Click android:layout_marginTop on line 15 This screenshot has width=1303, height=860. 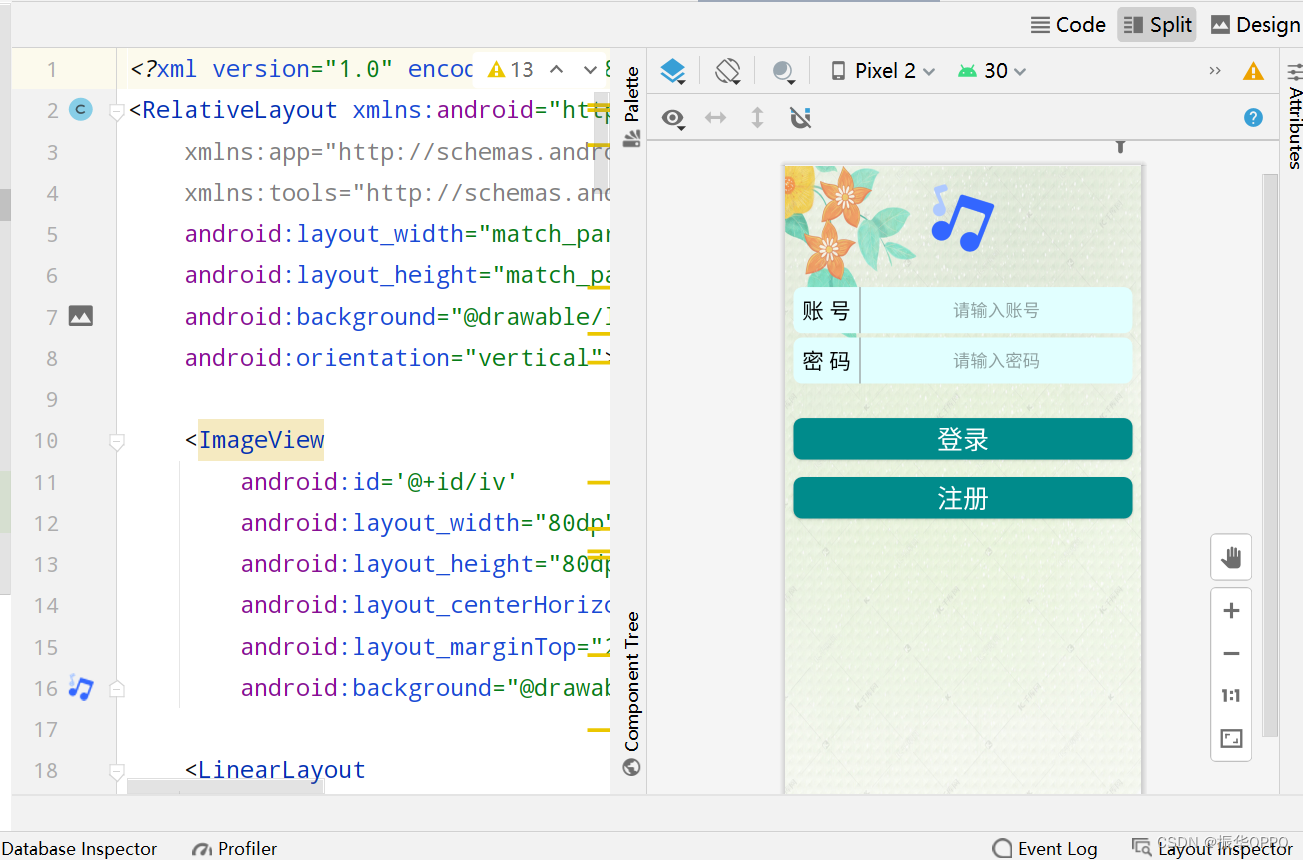[408, 647]
